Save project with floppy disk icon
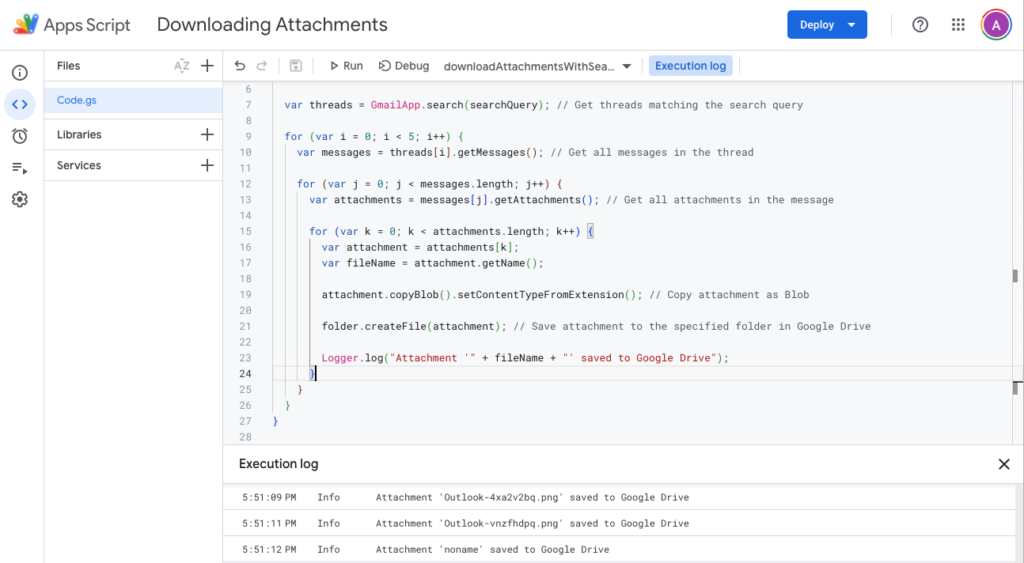This screenshot has width=1024, height=563. click(296, 65)
